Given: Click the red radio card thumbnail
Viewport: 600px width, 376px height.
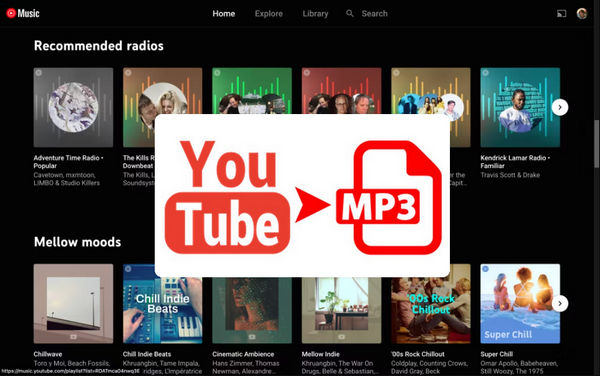Looking at the screenshot, I should click(x=341, y=91).
